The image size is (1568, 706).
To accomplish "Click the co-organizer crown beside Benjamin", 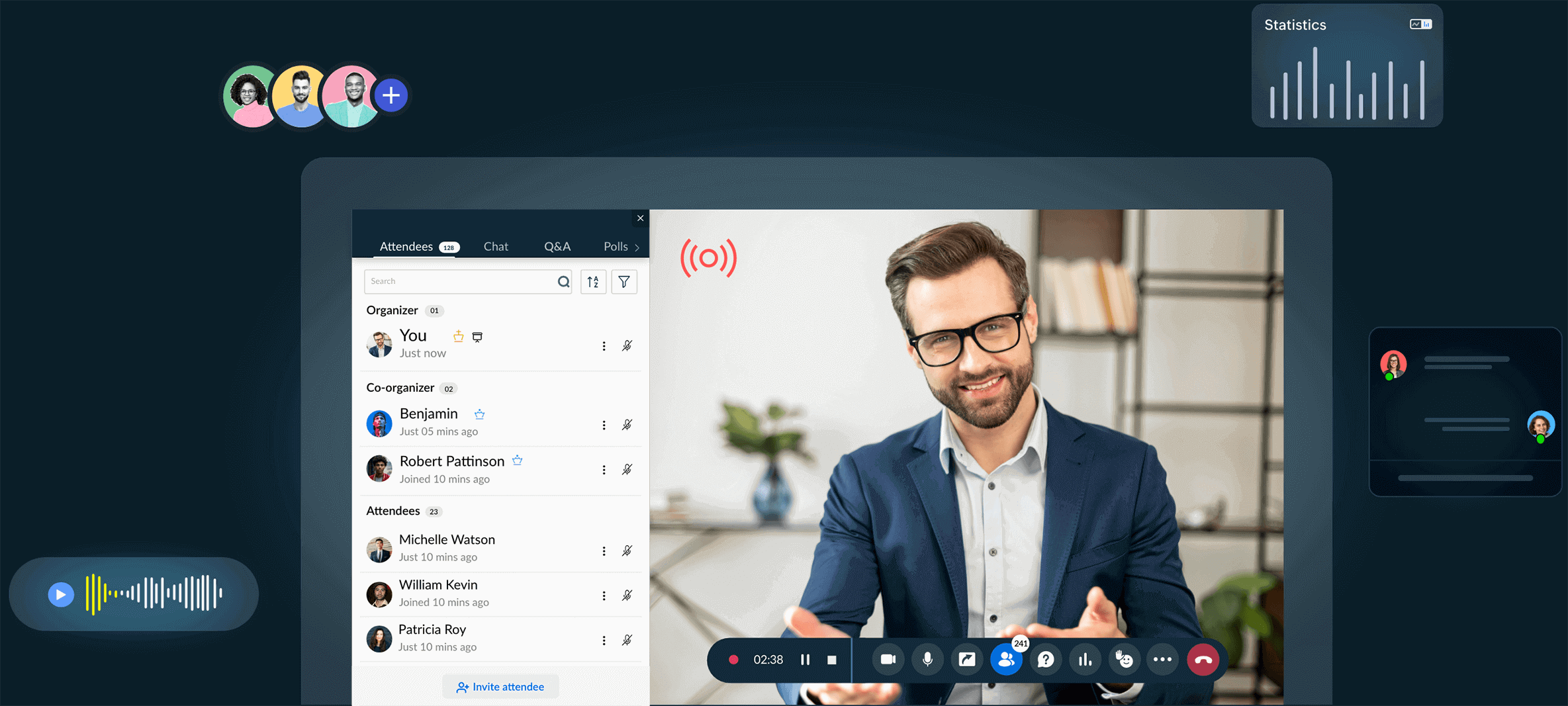I will 480,414.
